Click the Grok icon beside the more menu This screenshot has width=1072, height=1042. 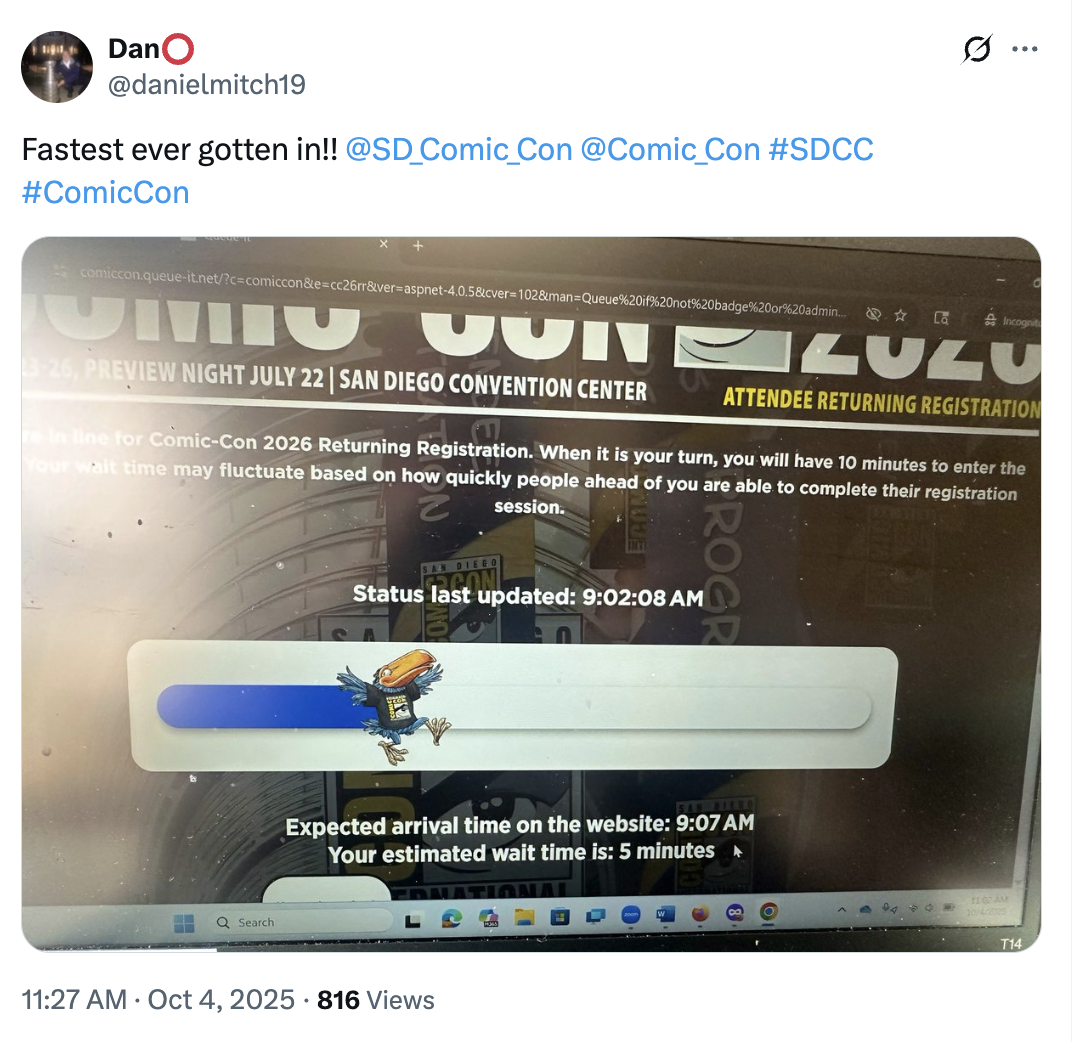pyautogui.click(x=977, y=49)
